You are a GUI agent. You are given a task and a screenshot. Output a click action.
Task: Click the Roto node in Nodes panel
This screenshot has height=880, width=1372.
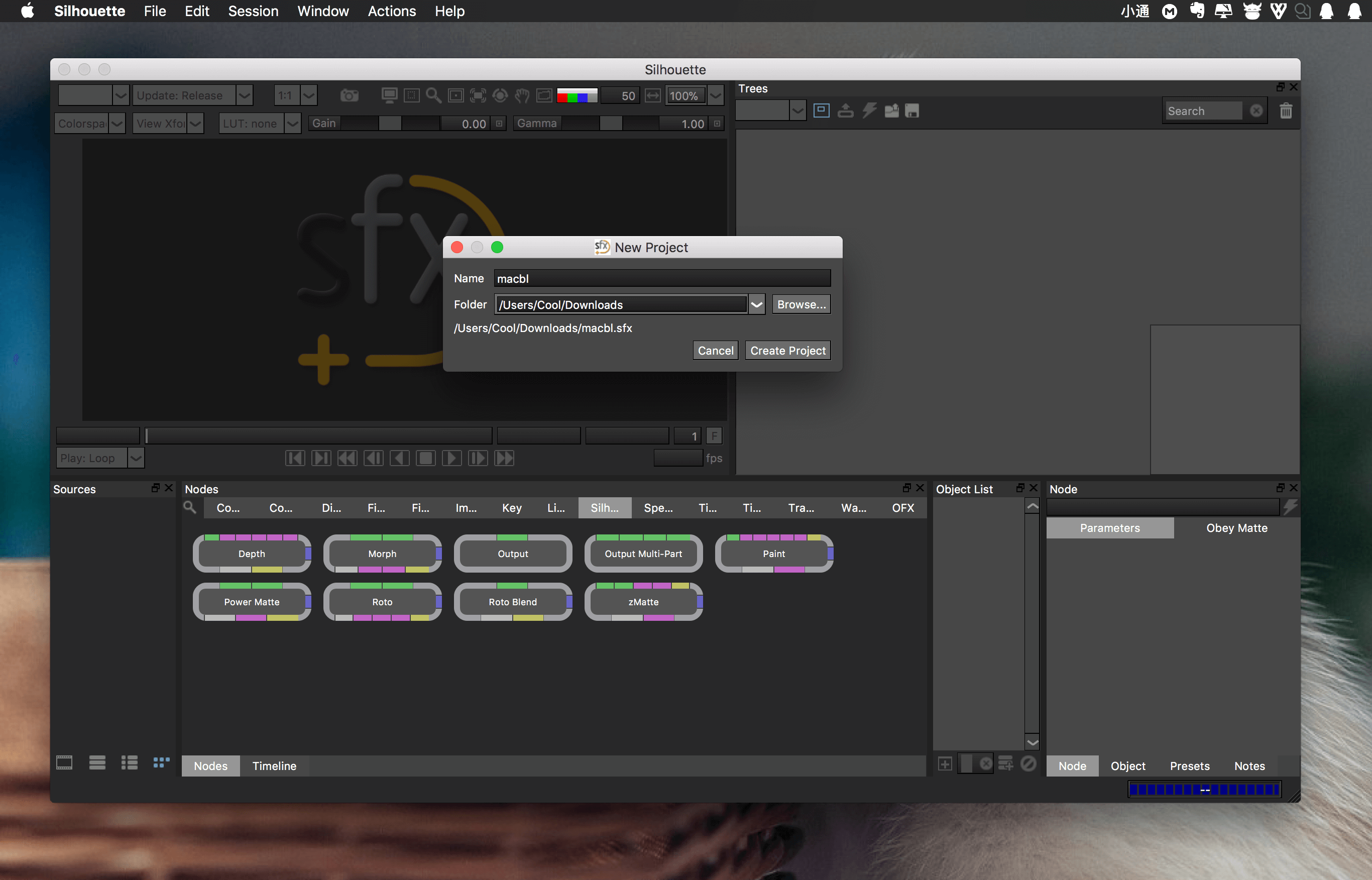pyautogui.click(x=382, y=601)
